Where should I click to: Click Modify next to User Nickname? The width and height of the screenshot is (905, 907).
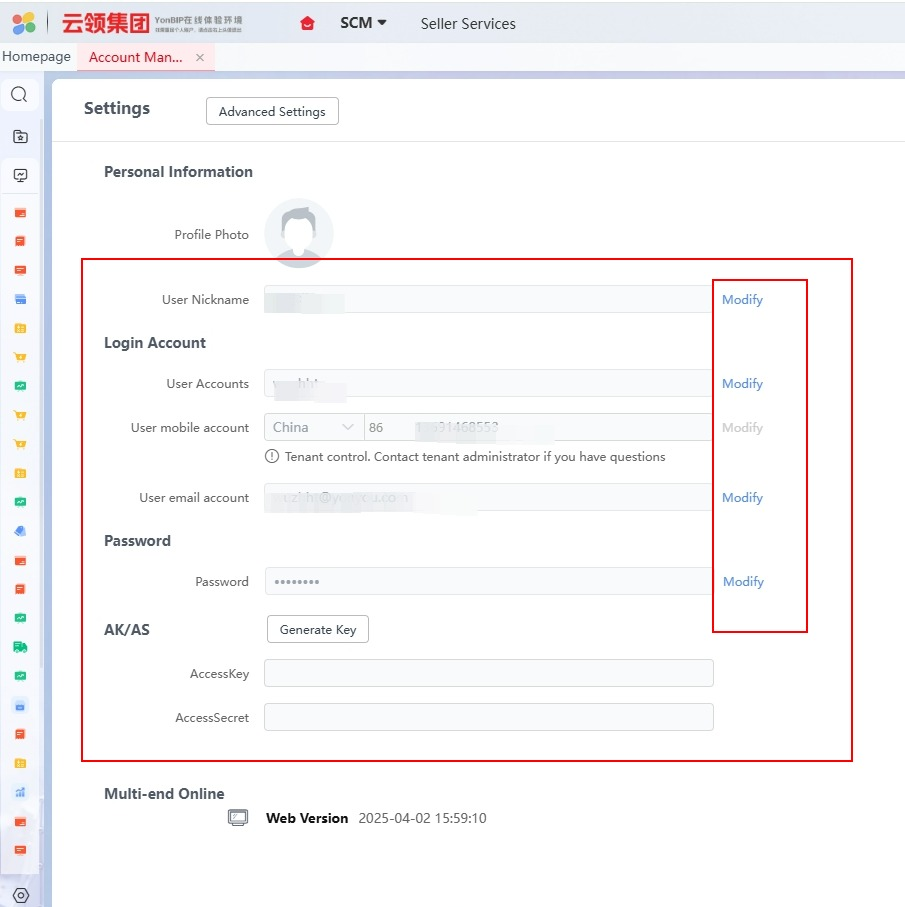(742, 300)
